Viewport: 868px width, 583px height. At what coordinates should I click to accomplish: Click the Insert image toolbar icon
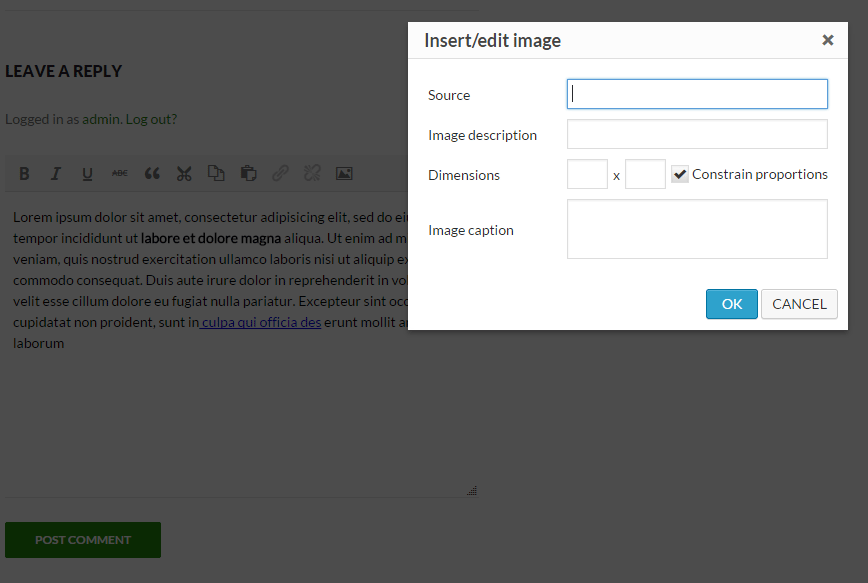(x=344, y=174)
